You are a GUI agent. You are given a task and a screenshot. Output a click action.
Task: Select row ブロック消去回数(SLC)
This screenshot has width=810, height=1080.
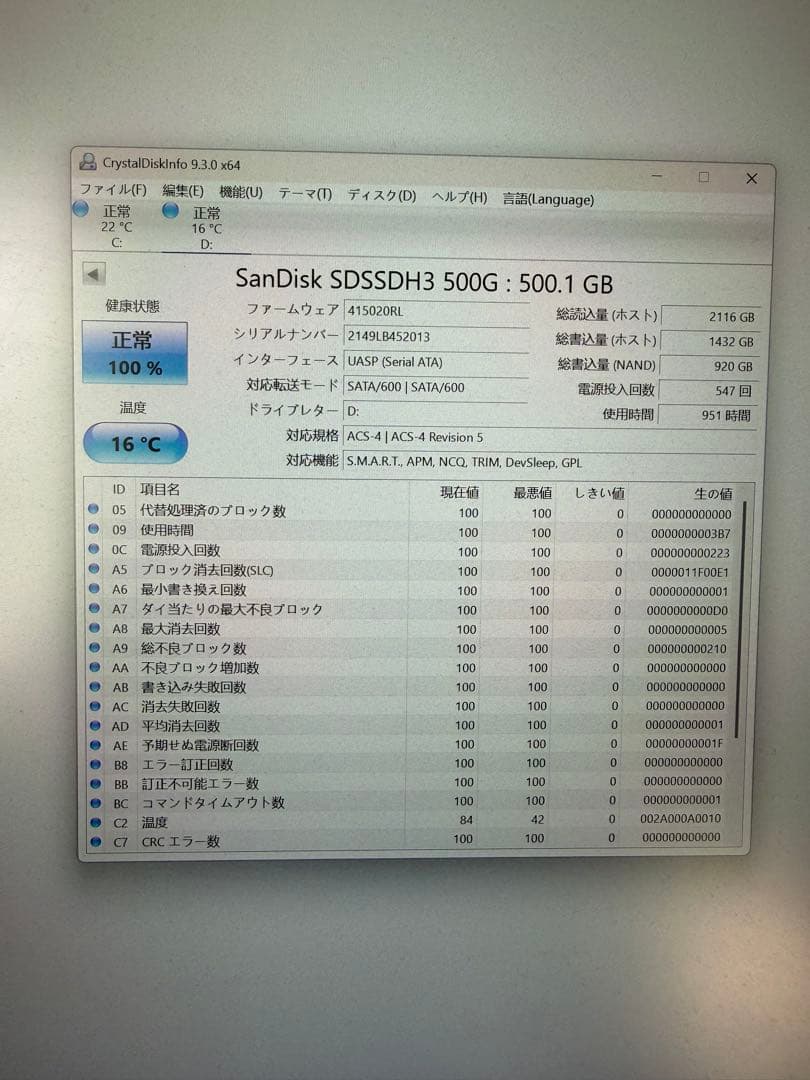click(413, 570)
